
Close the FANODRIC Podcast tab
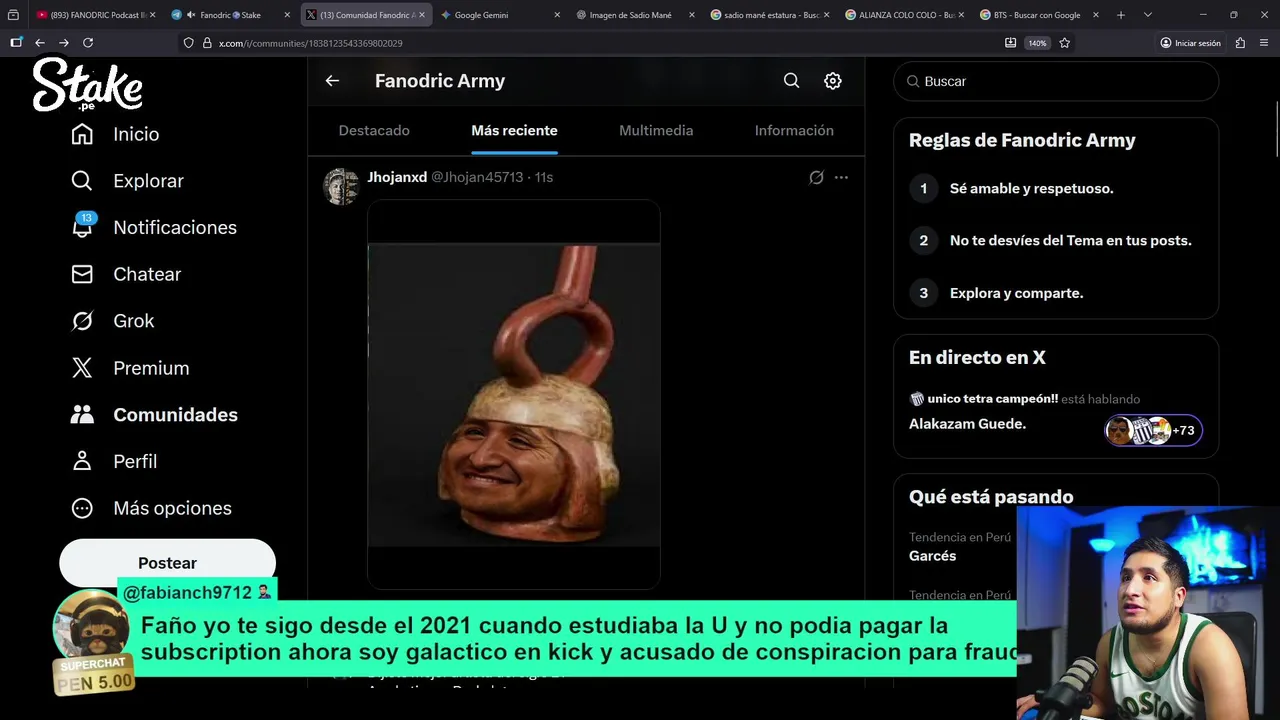click(x=152, y=15)
